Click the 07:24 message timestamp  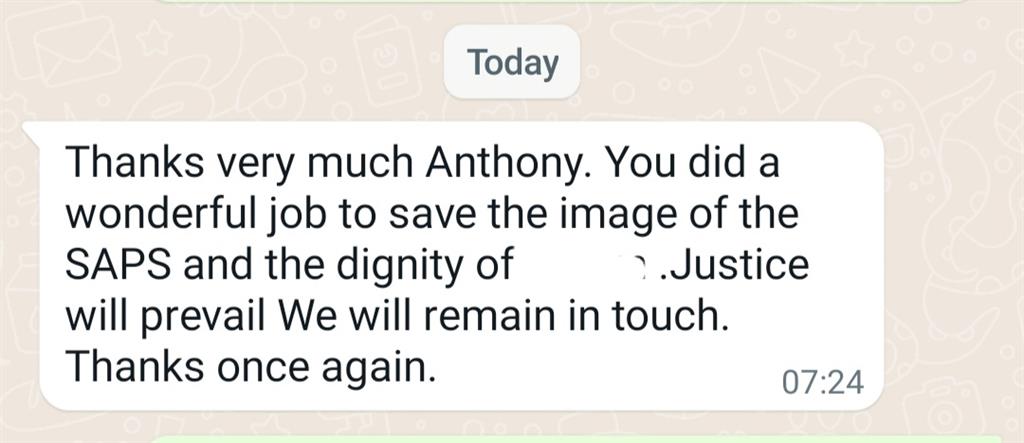click(x=822, y=384)
